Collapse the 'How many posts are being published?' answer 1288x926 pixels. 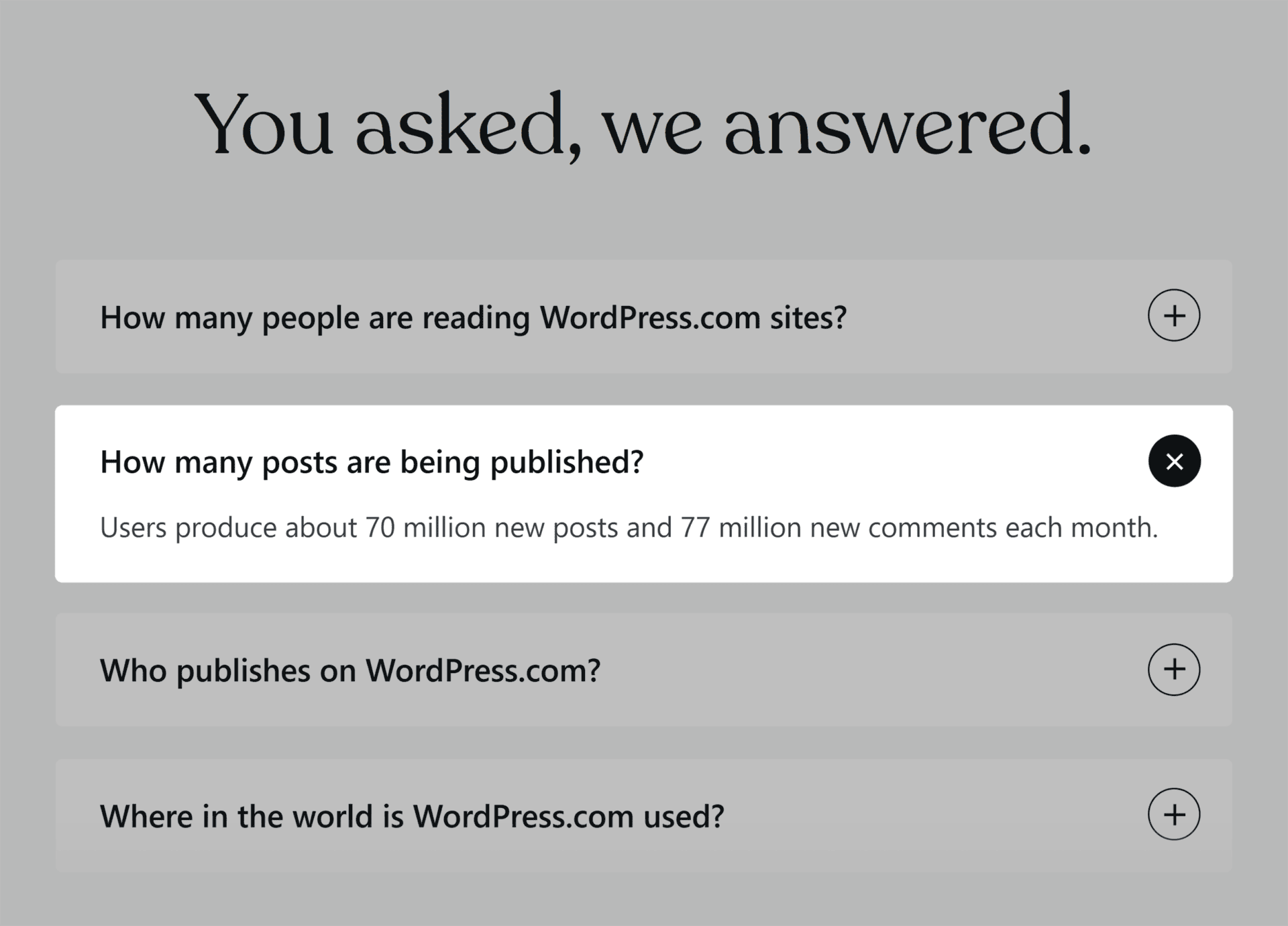pos(1174,461)
